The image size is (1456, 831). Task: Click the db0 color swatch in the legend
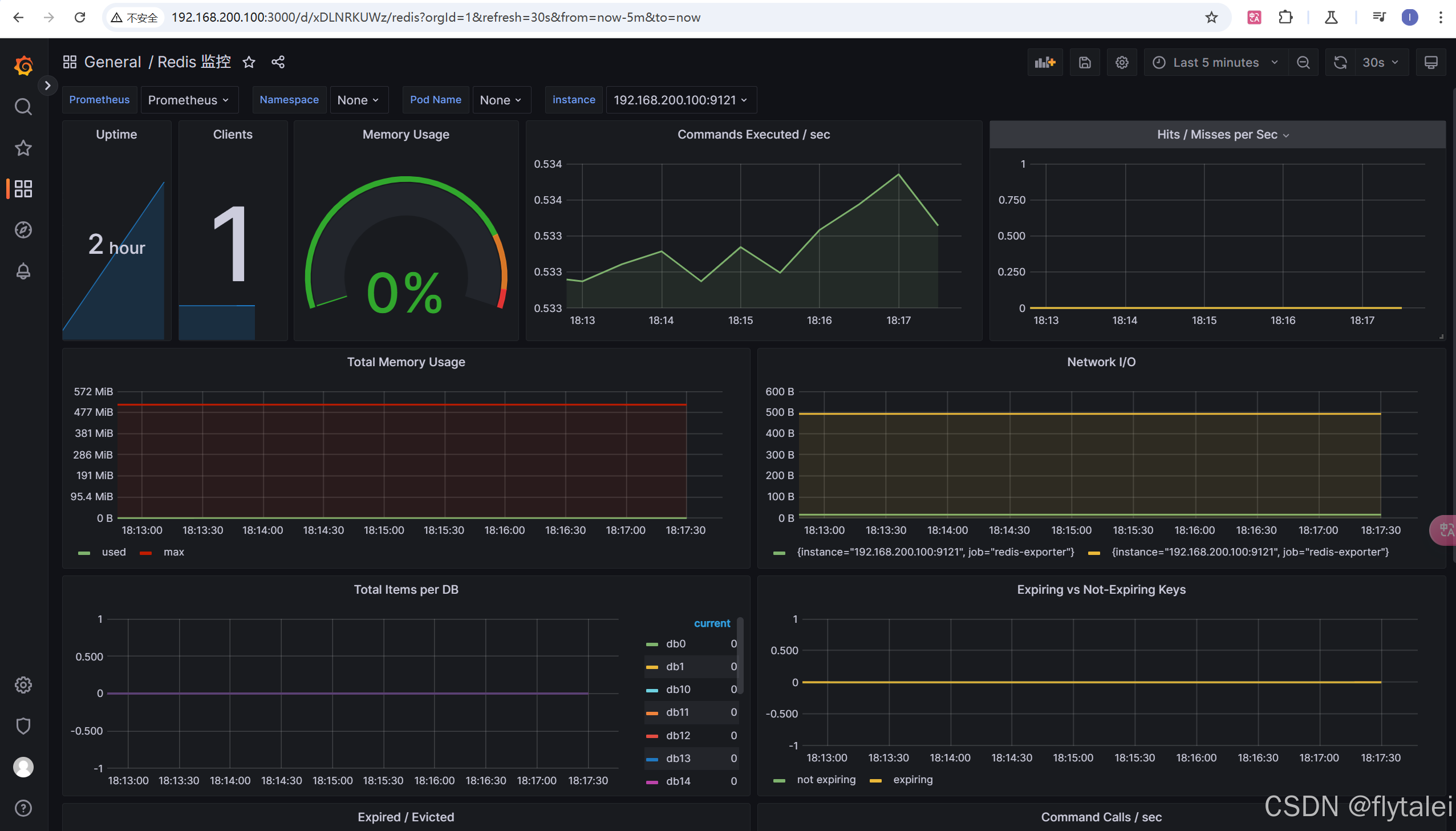pos(652,644)
